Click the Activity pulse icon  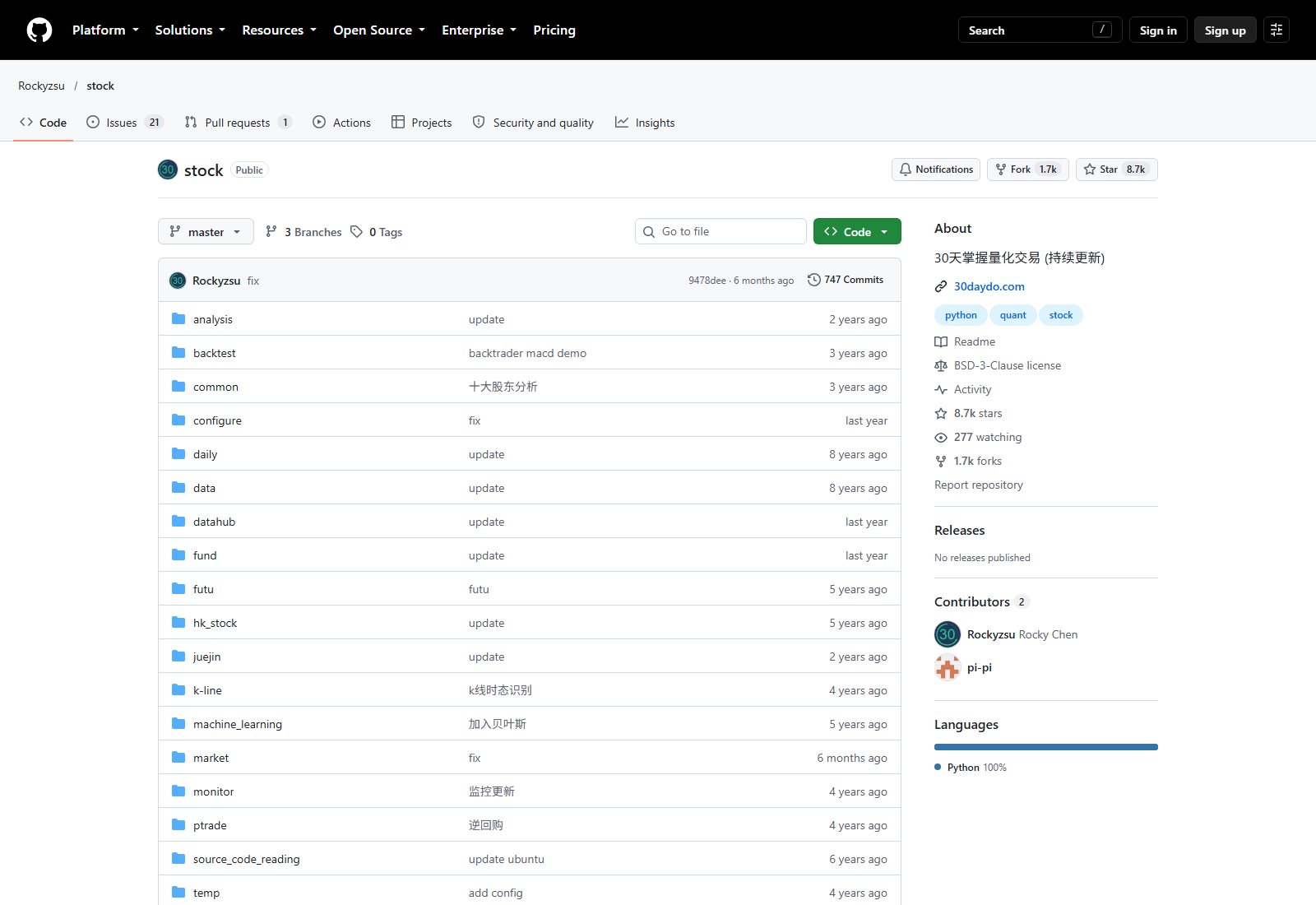[941, 389]
